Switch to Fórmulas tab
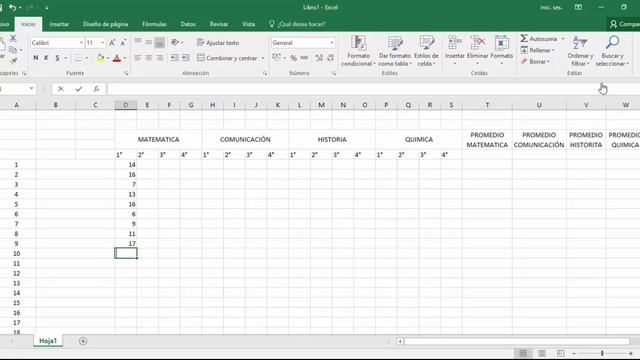 point(154,24)
